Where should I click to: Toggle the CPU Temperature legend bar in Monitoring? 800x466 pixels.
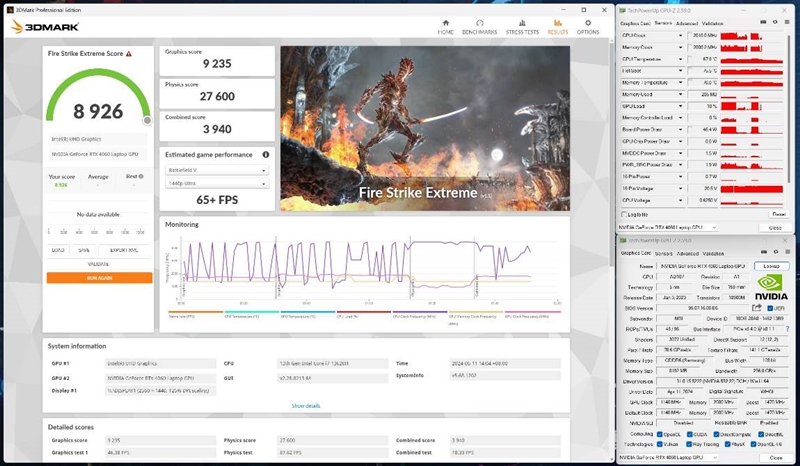point(252,313)
